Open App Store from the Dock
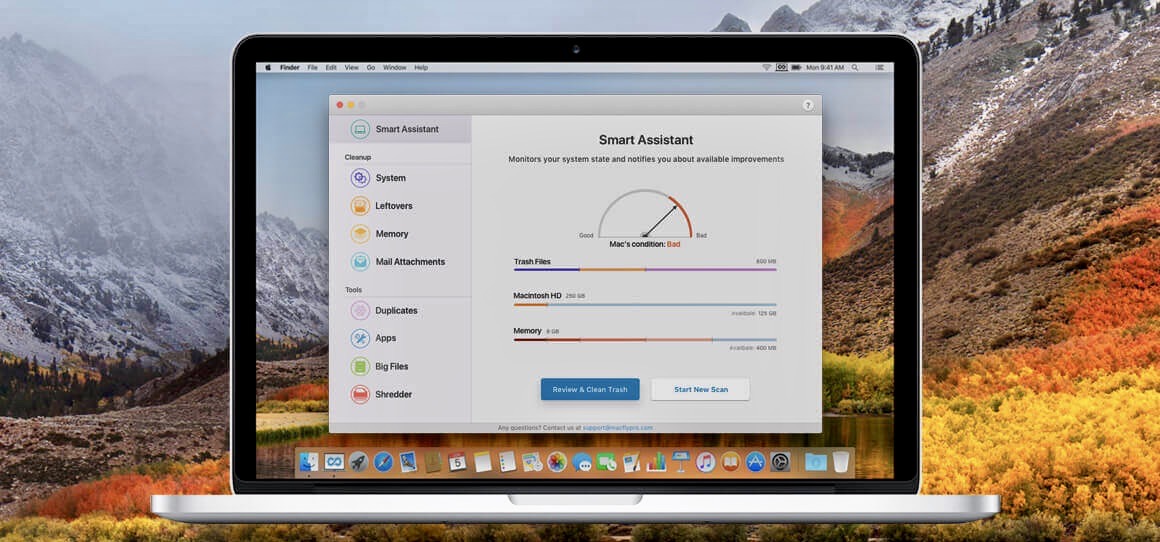Screen dimensions: 1160x542 (755, 462)
